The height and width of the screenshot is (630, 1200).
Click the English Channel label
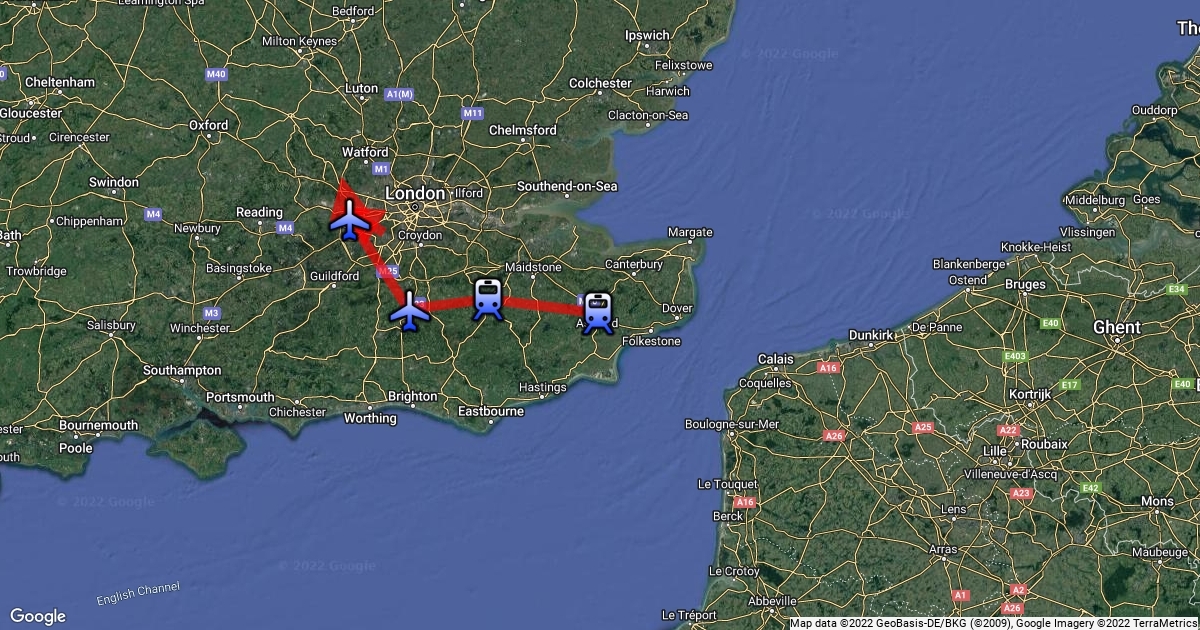click(139, 592)
